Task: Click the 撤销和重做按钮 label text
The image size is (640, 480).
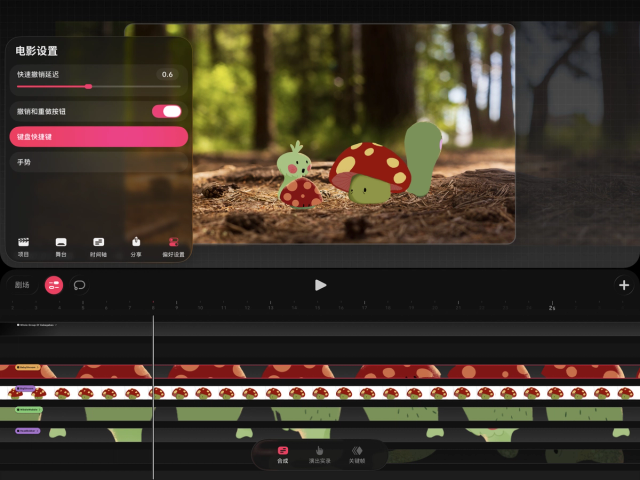Action: click(41, 111)
